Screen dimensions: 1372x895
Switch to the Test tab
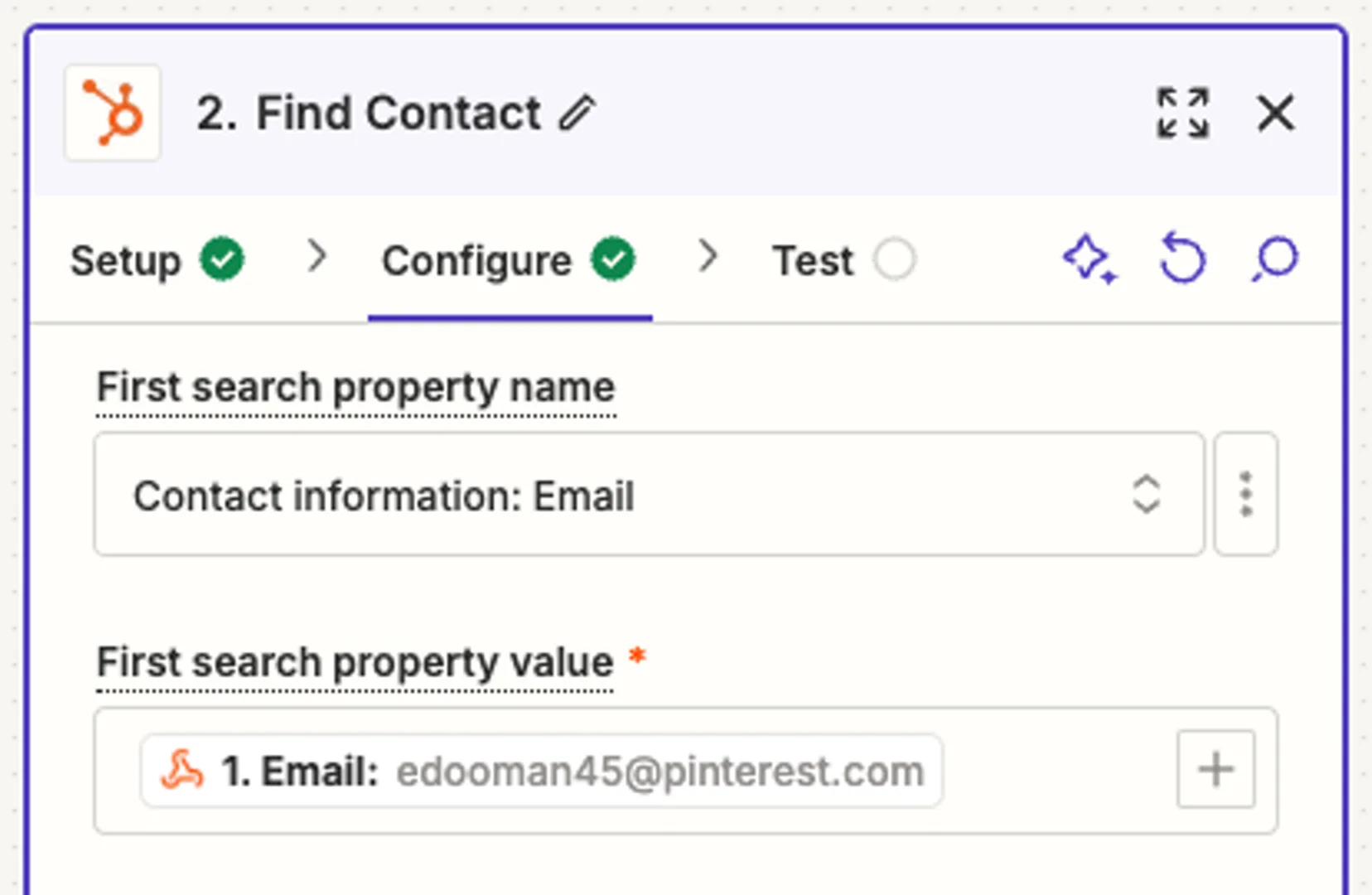tap(811, 259)
